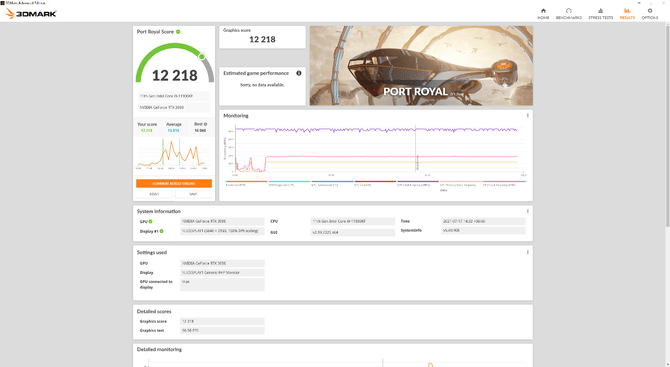670x367 pixels.
Task: Open System information three-dot menu
Action: coord(527,211)
